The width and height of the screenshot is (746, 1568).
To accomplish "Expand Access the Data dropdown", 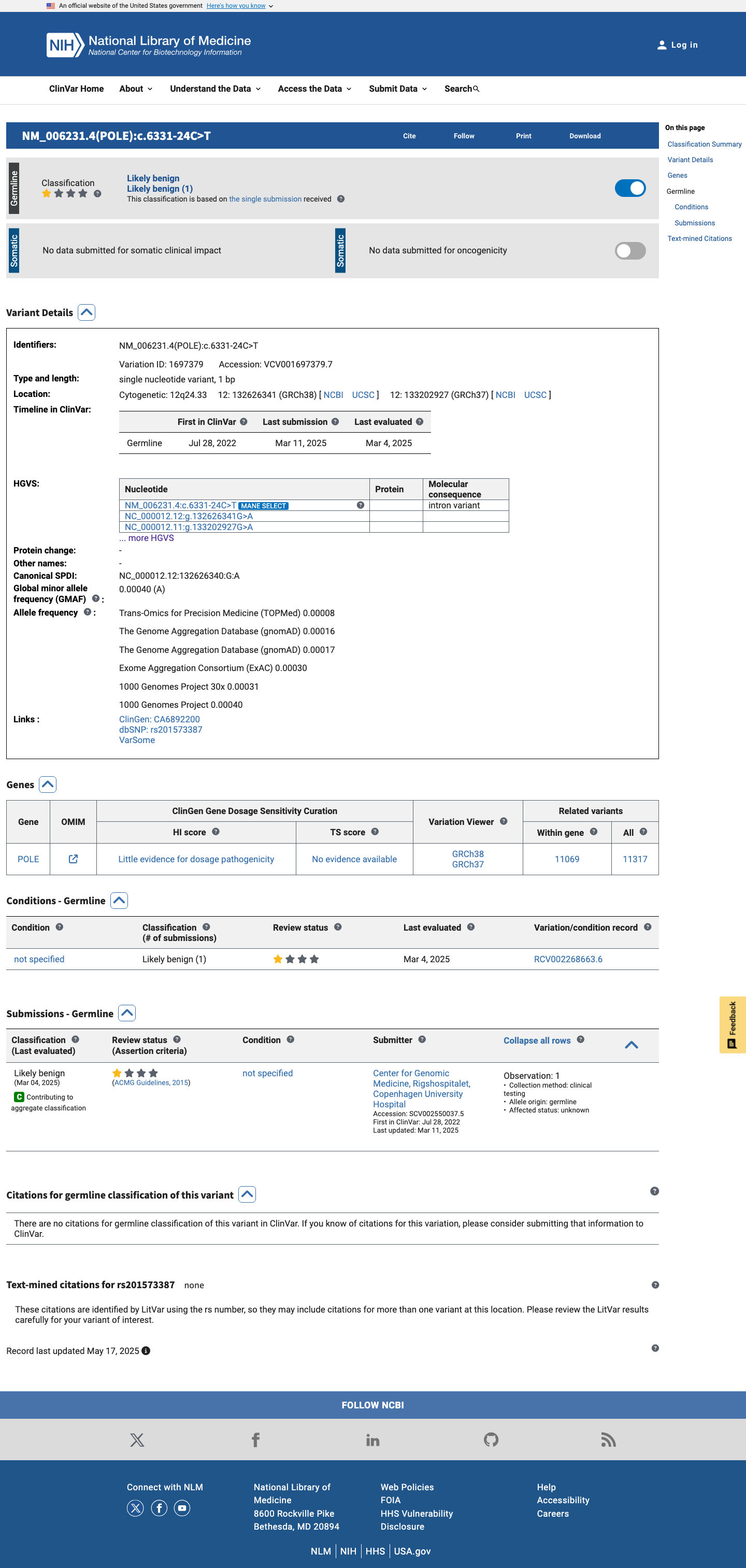I will [314, 89].
